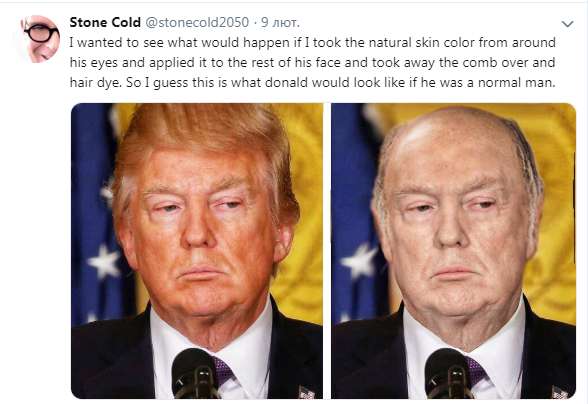588x404 pixels.
Task: Click the purple tie in the right photo
Action: tap(476, 371)
